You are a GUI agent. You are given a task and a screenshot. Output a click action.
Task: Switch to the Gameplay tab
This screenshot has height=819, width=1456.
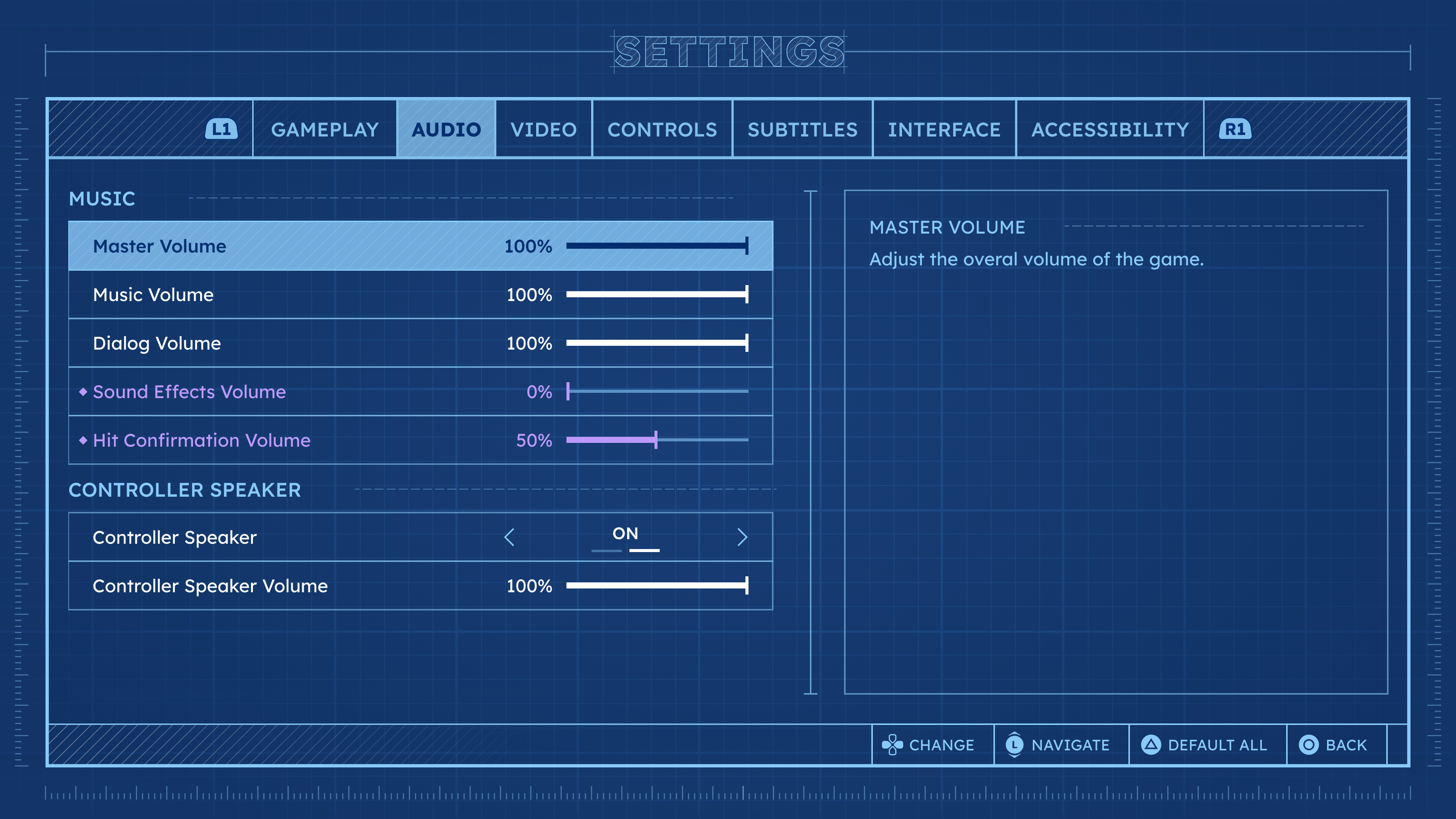pyautogui.click(x=325, y=129)
